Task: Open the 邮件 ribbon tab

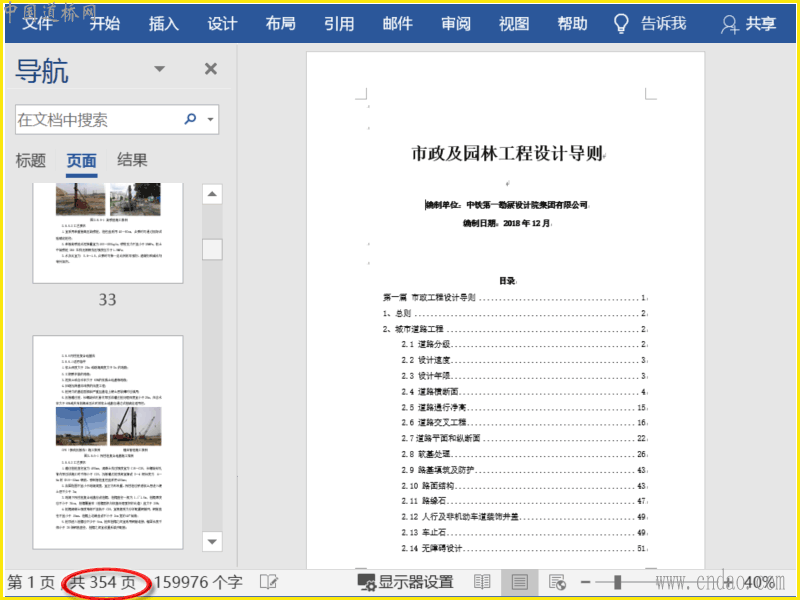Action: point(397,23)
